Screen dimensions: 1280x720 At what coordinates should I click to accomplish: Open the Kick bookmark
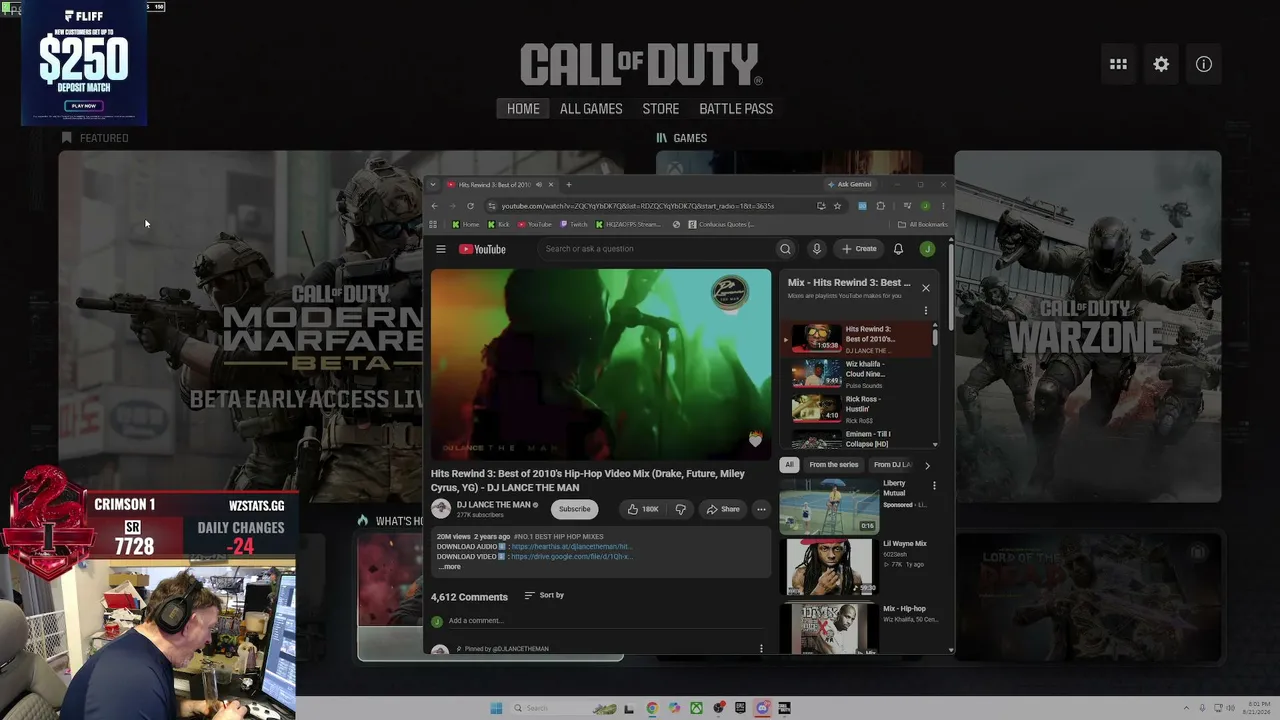(498, 224)
